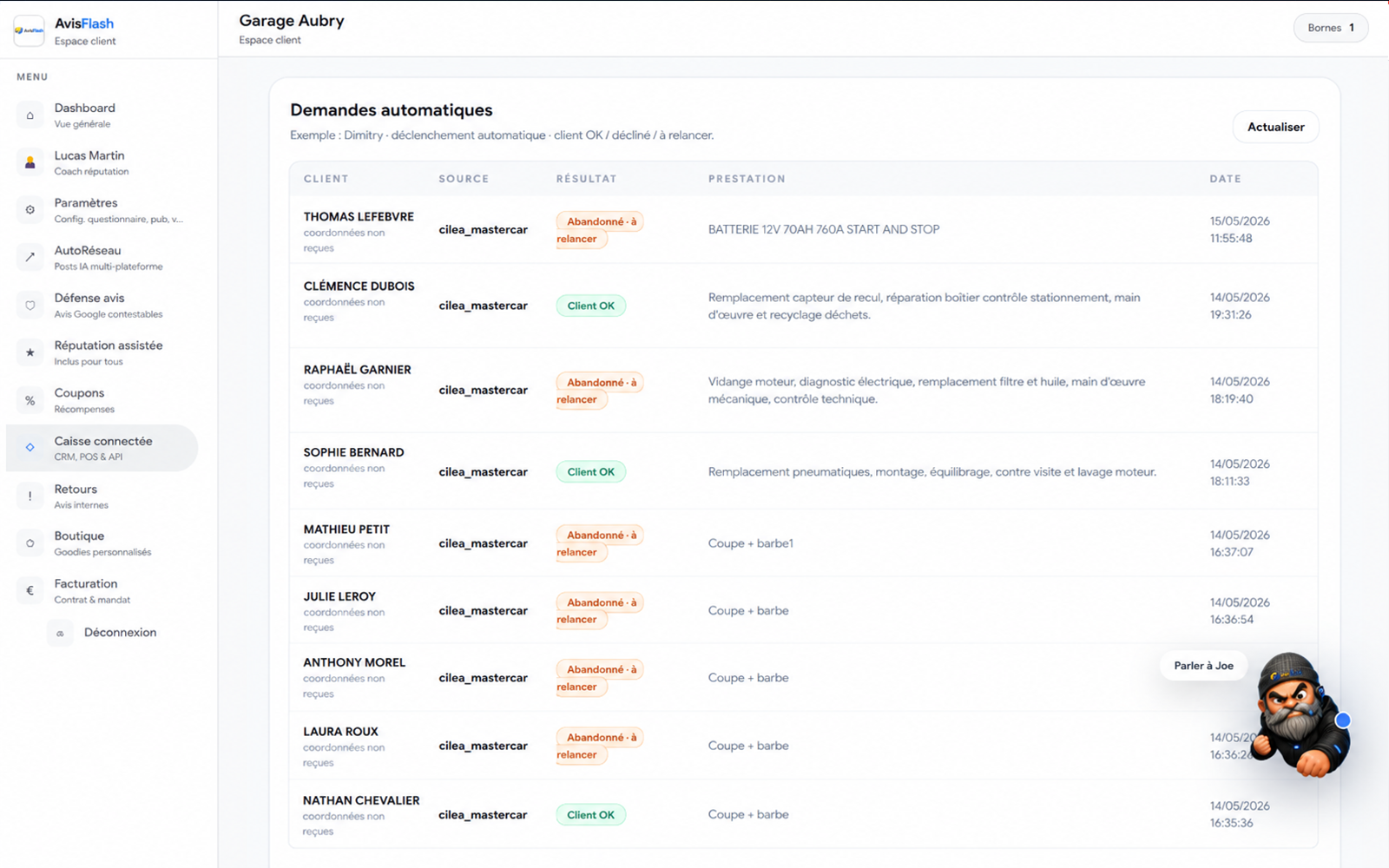
Task: Click the Joe mascot character
Action: click(x=1302, y=715)
